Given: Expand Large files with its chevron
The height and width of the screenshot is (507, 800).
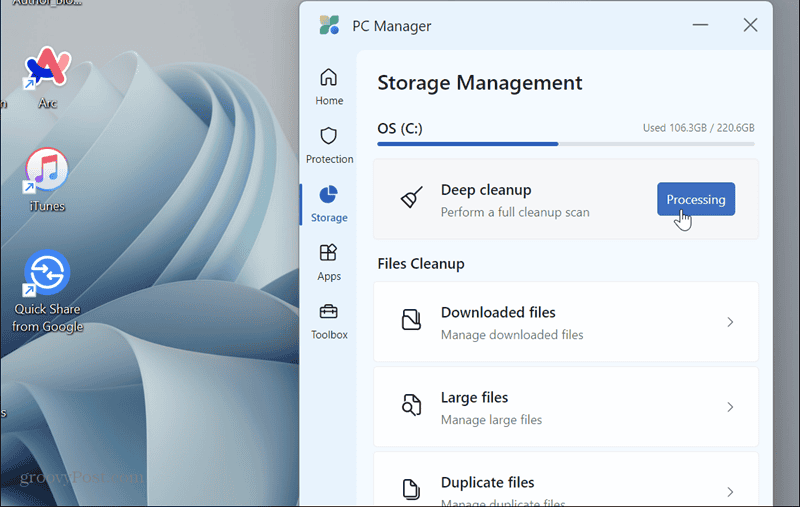Looking at the screenshot, I should (730, 407).
